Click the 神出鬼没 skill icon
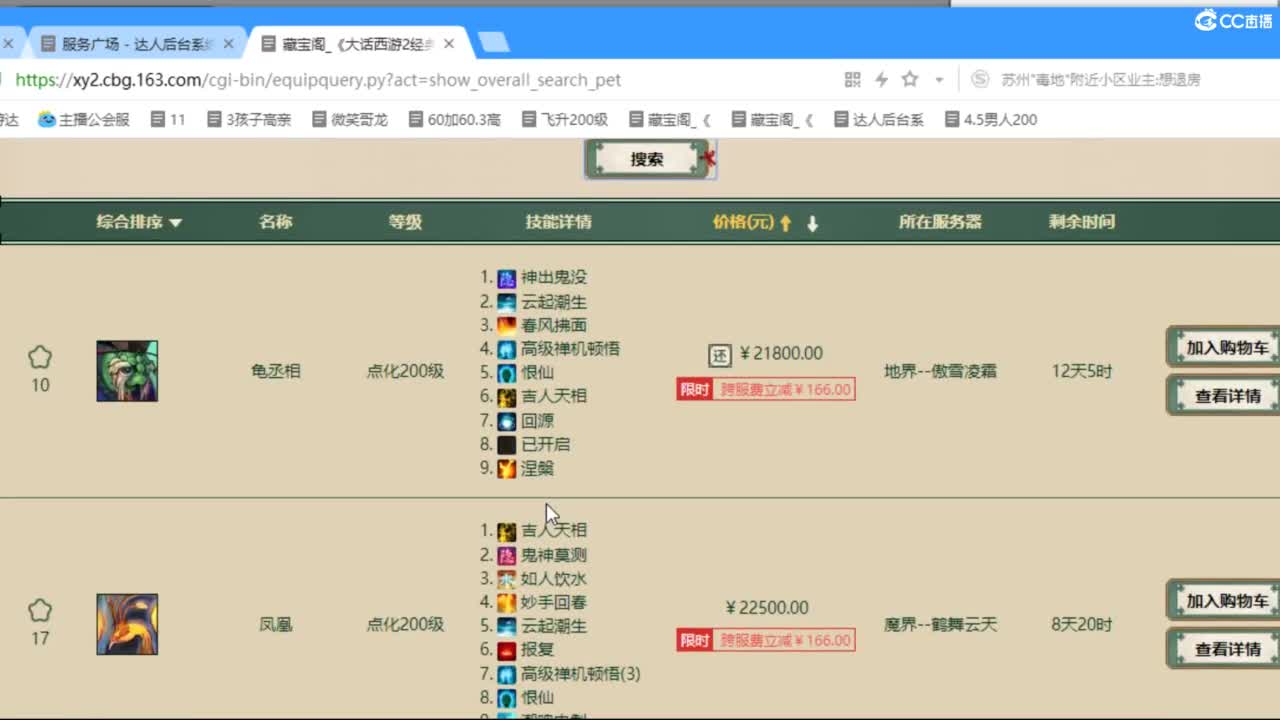 [507, 278]
